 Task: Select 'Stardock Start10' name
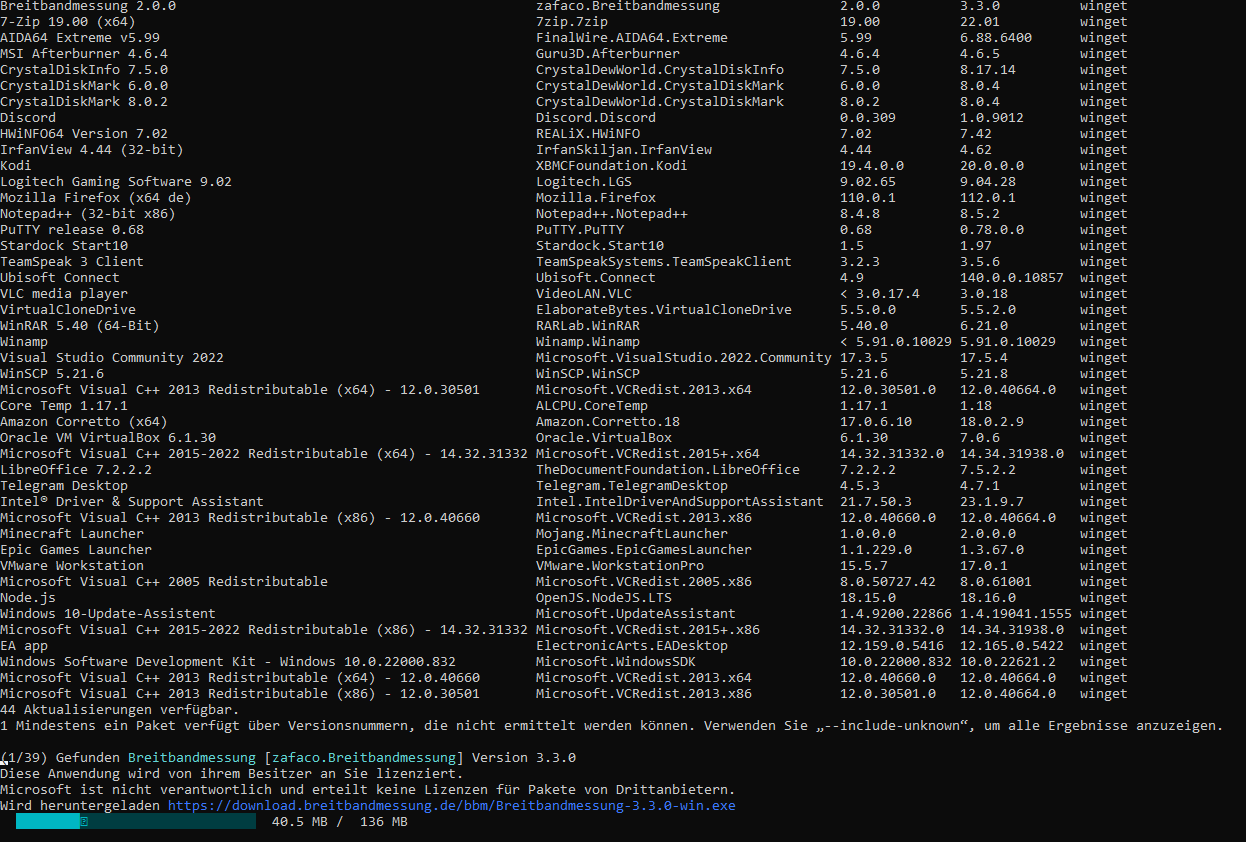64,246
